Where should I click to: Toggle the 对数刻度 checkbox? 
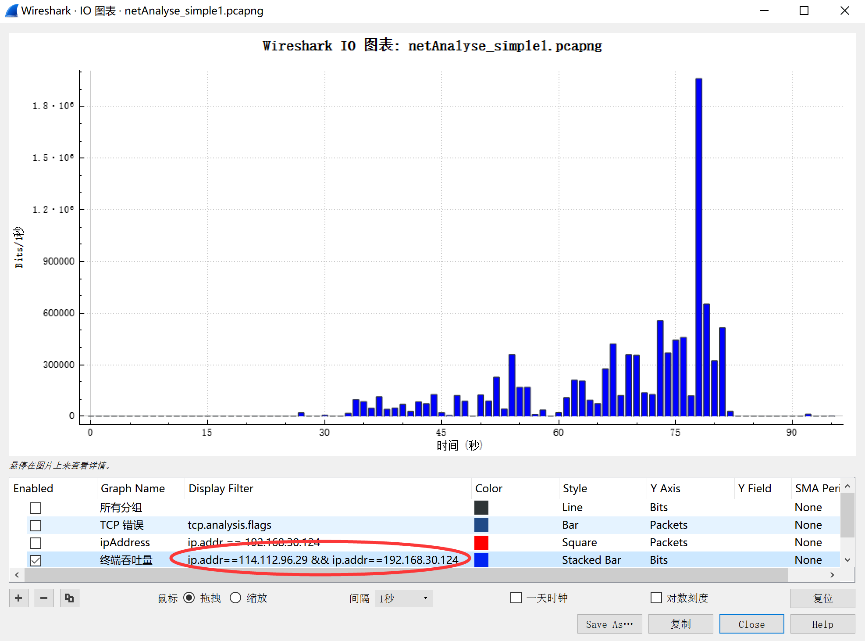656,598
